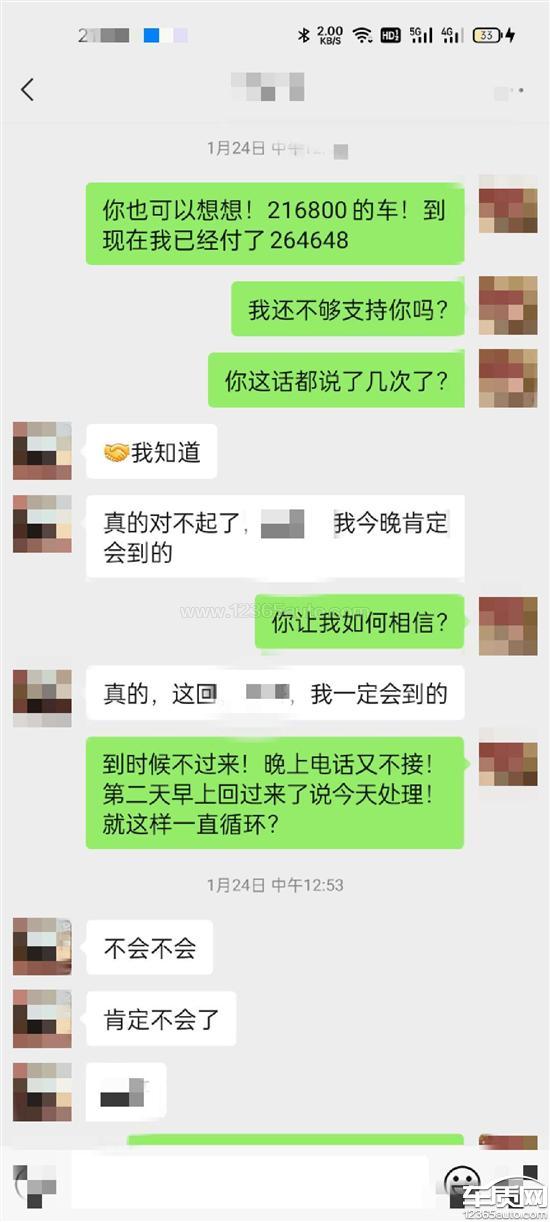Tap the message 我还不够支持你吗？

(348, 309)
